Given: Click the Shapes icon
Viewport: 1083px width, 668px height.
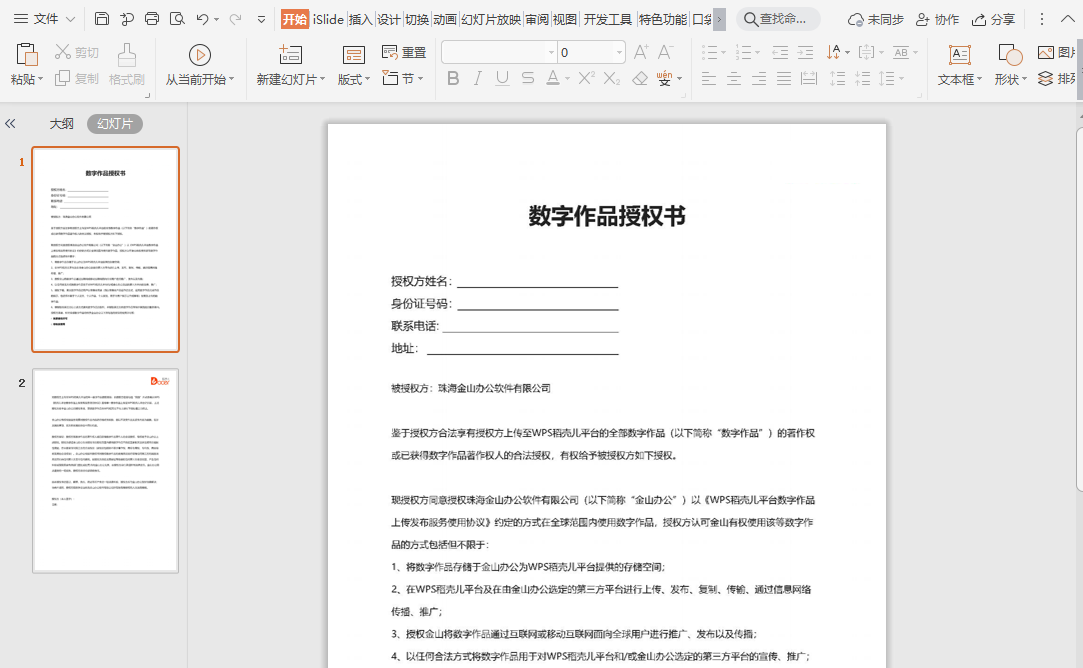Looking at the screenshot, I should (1010, 55).
